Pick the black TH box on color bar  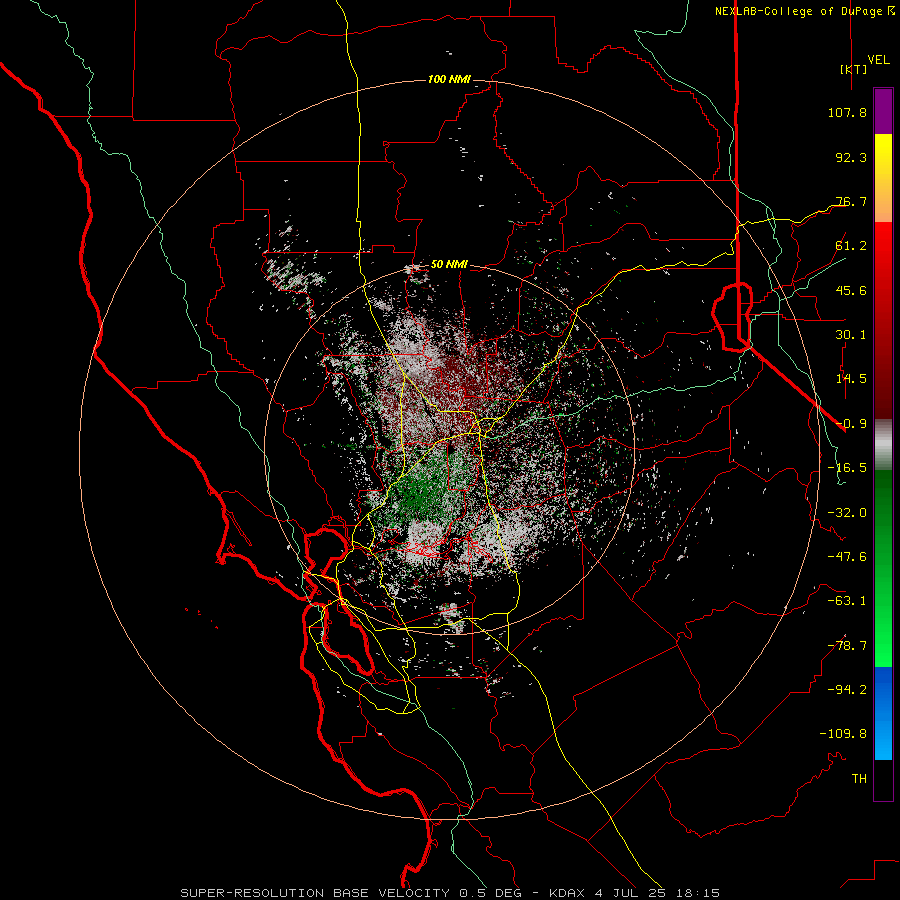(x=883, y=780)
